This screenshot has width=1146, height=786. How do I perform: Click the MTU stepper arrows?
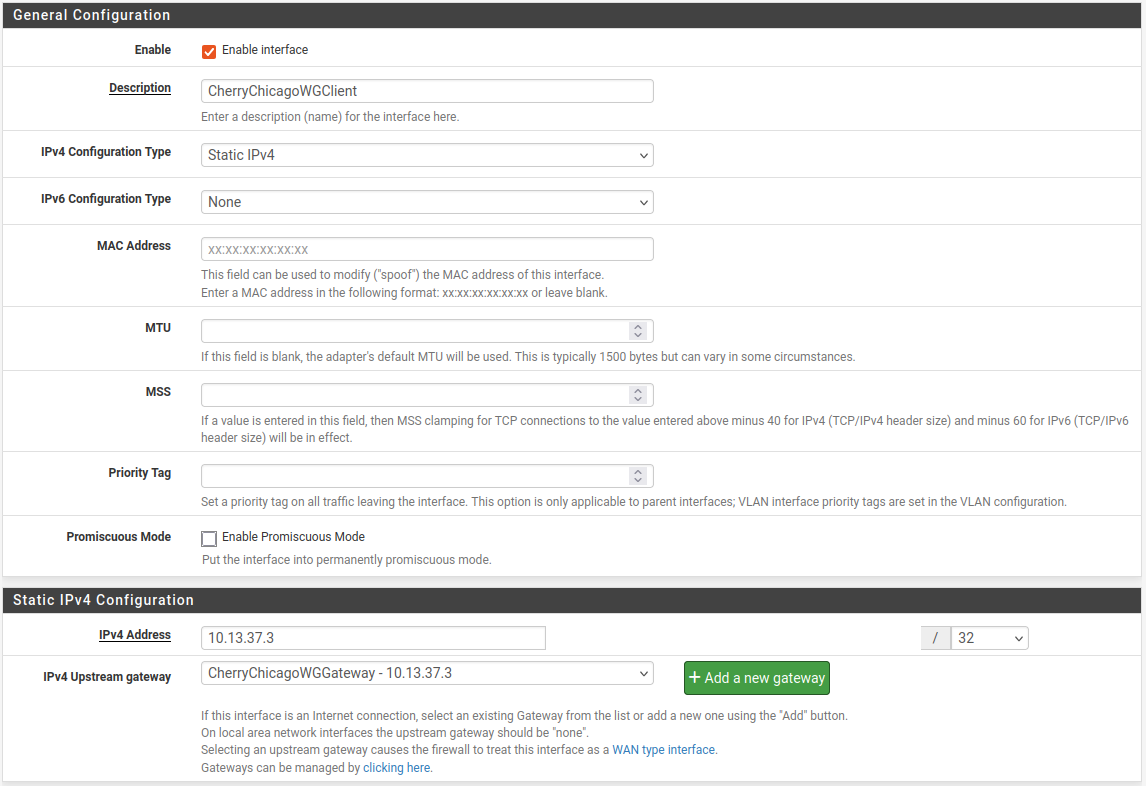638,331
